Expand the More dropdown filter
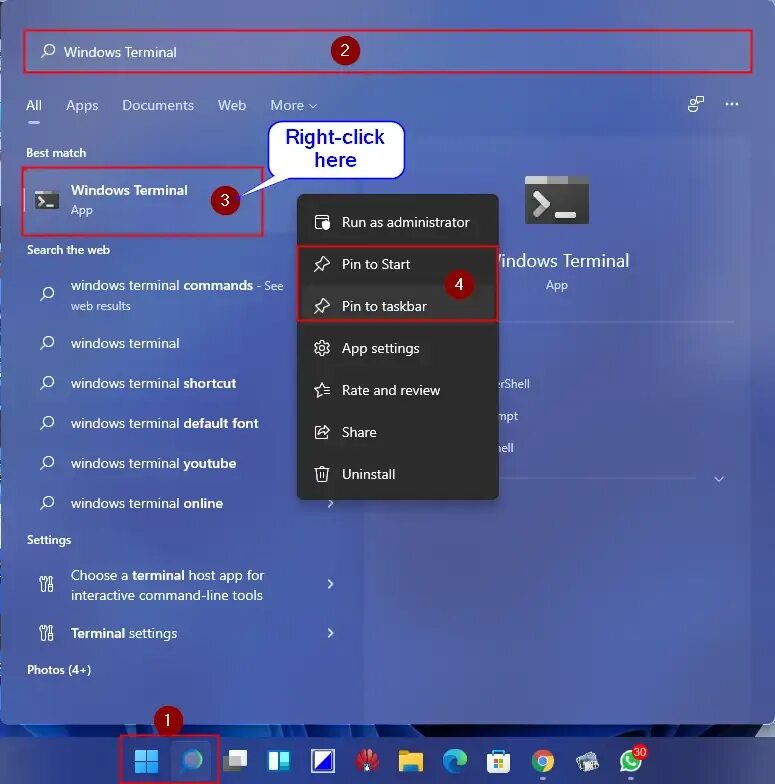The width and height of the screenshot is (775, 784). (294, 105)
